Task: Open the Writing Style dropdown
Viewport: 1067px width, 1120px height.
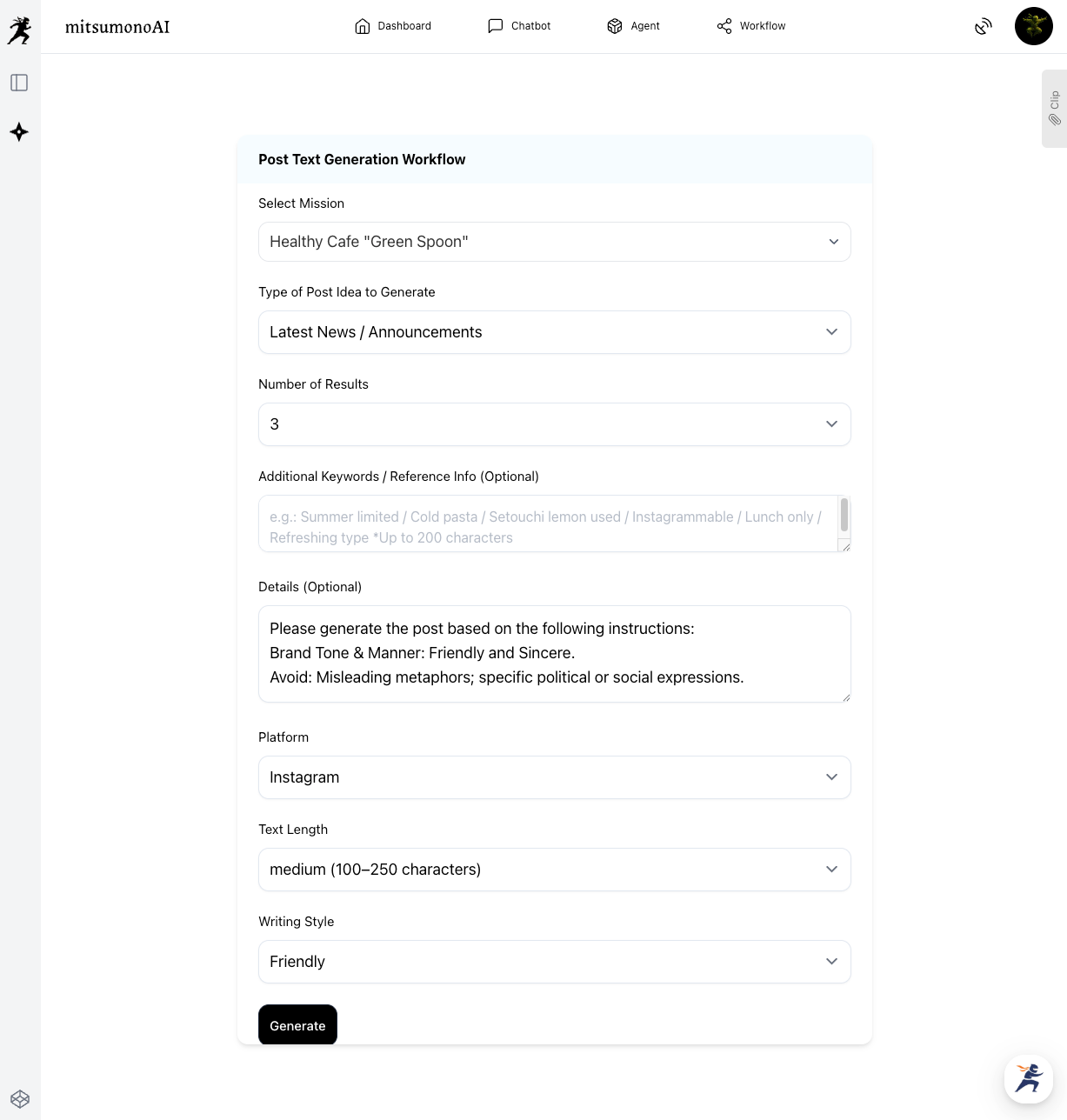Action: [554, 962]
